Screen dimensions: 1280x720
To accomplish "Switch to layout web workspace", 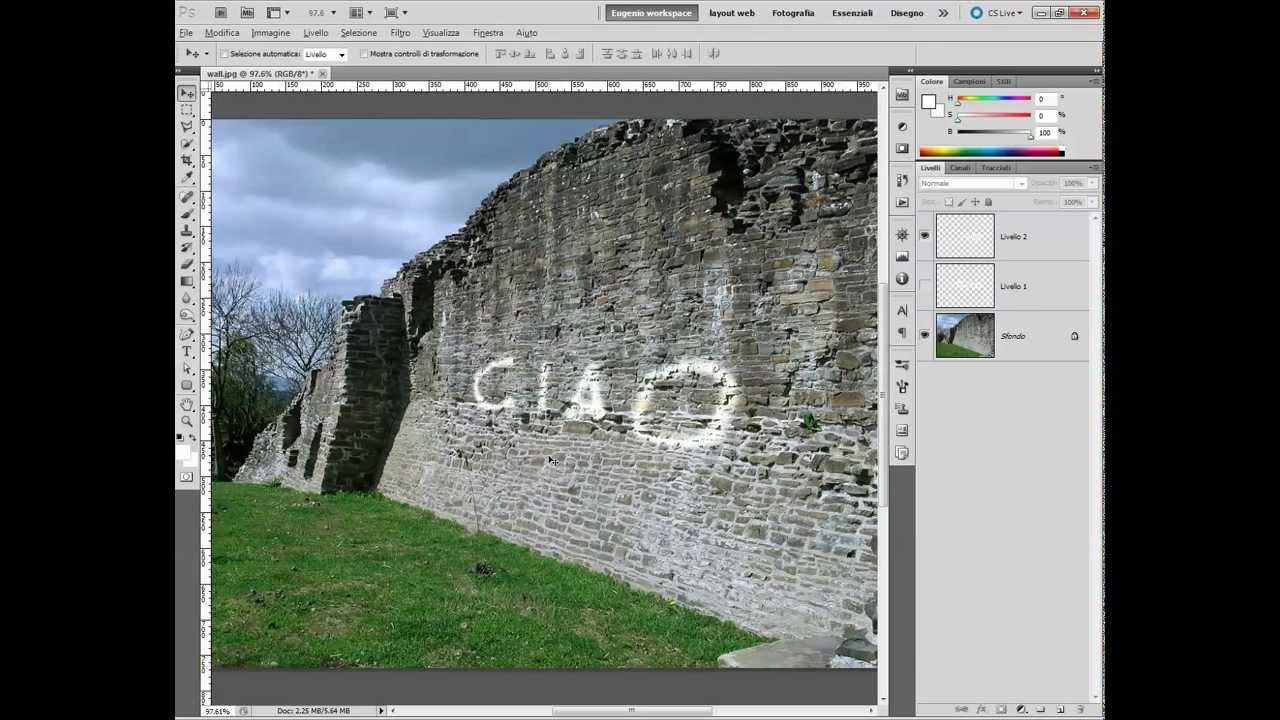I will tap(732, 13).
